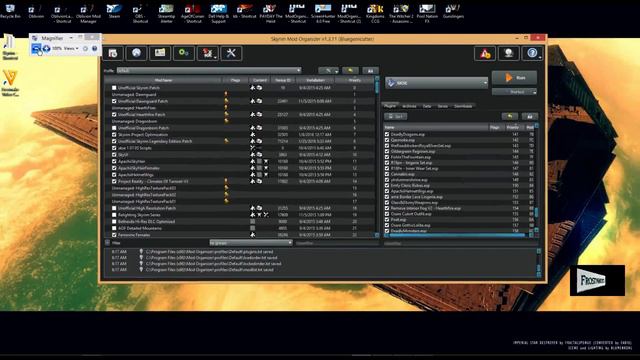Enable Unofficial Skyrim Patch mod checkbox
This screenshot has height=360, width=640.
click(114, 88)
